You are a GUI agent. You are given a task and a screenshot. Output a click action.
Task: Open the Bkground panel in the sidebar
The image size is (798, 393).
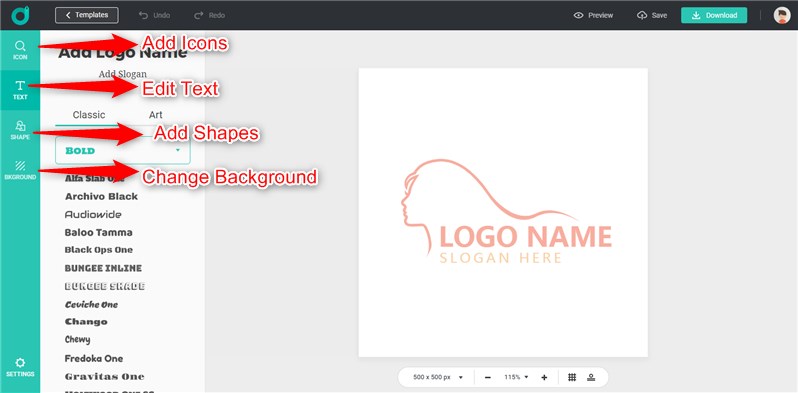pos(20,170)
